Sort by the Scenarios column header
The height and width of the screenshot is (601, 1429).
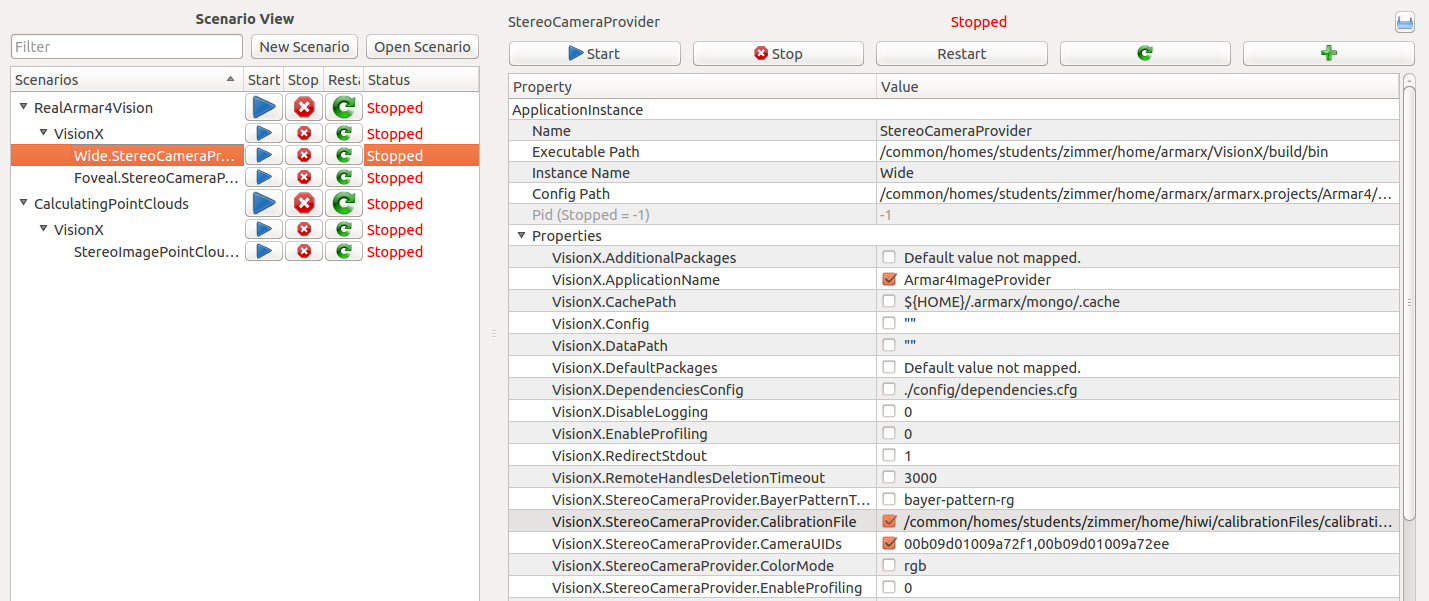[127, 79]
